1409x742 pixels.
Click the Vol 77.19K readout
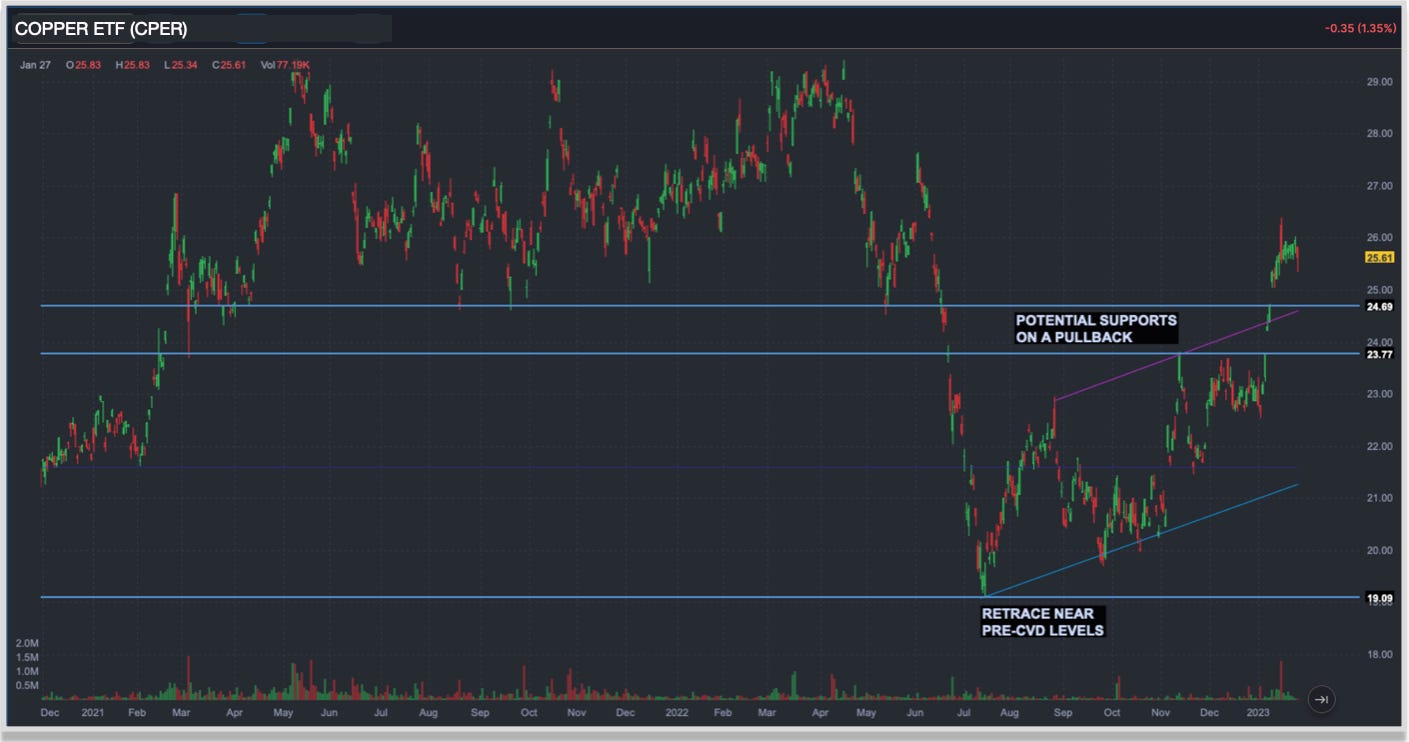pyautogui.click(x=285, y=65)
